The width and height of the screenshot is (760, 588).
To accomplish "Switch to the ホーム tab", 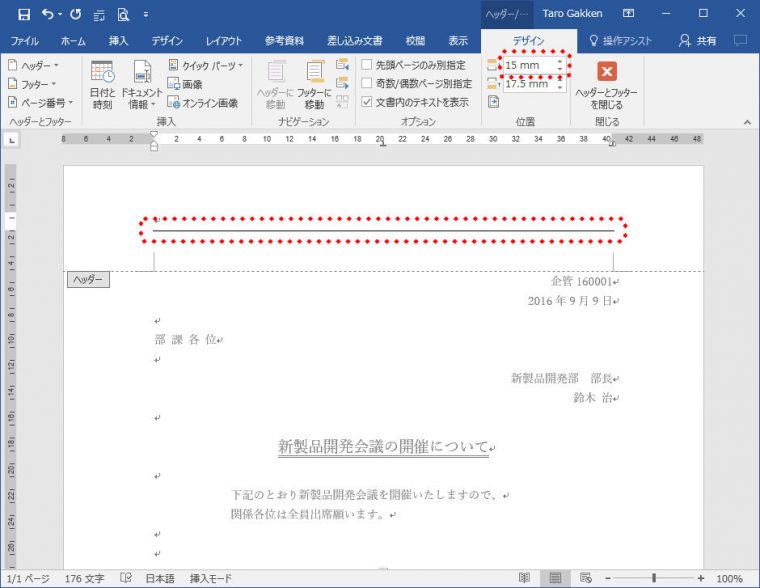I will [x=73, y=41].
